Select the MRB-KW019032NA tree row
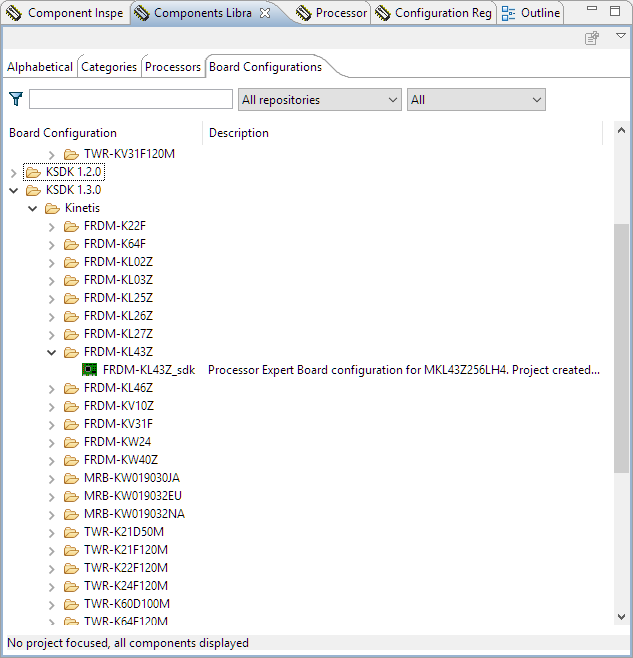This screenshot has width=633, height=658. pos(134,514)
